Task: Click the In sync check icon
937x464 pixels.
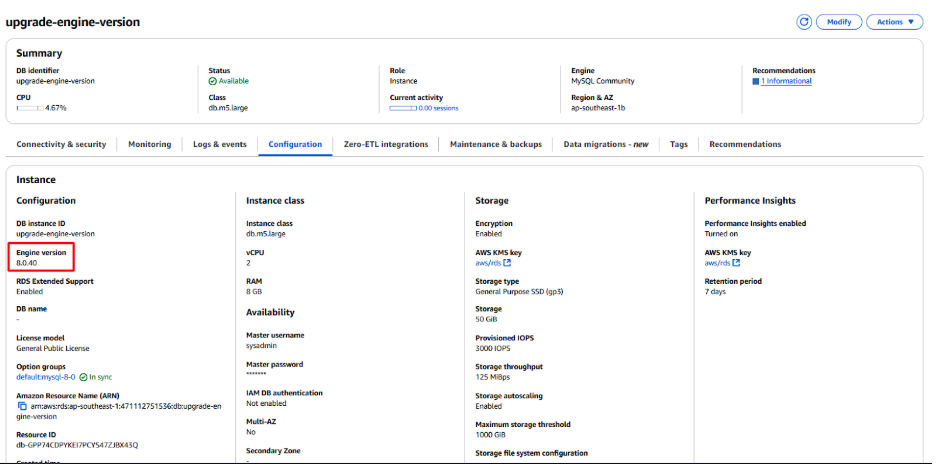Action: [x=84, y=377]
